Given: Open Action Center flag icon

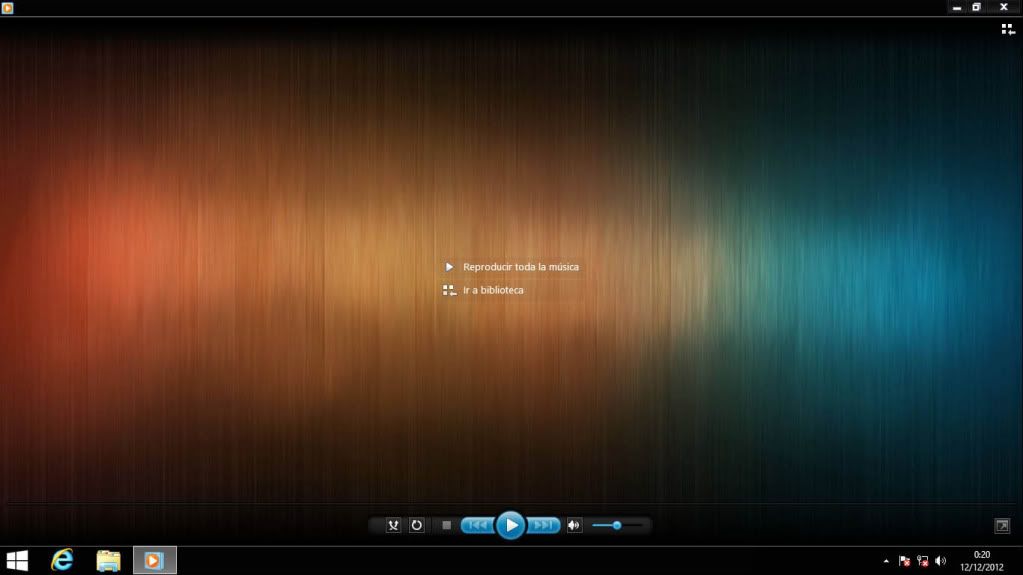Looking at the screenshot, I should click(x=904, y=561).
